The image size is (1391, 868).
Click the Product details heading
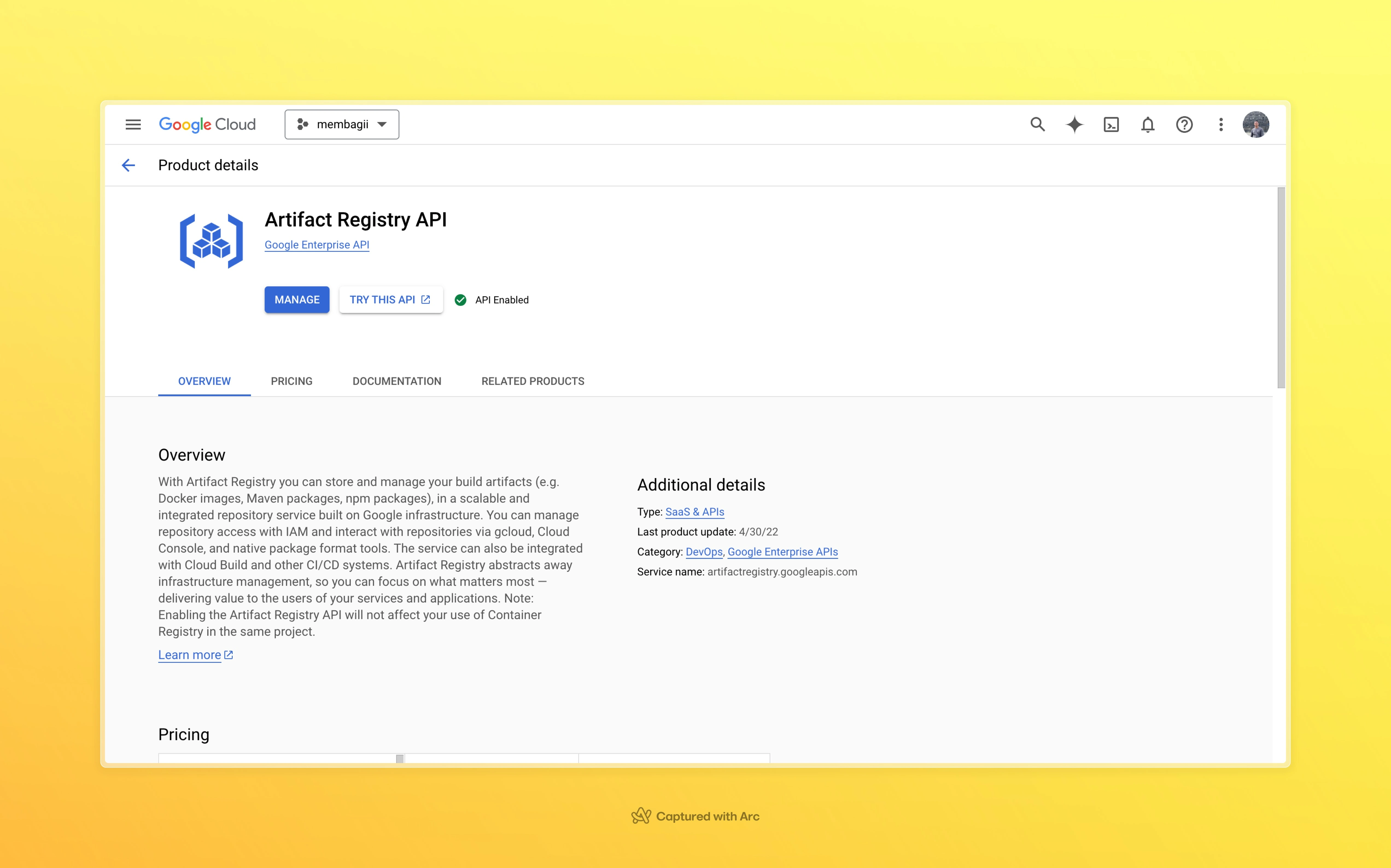click(208, 165)
